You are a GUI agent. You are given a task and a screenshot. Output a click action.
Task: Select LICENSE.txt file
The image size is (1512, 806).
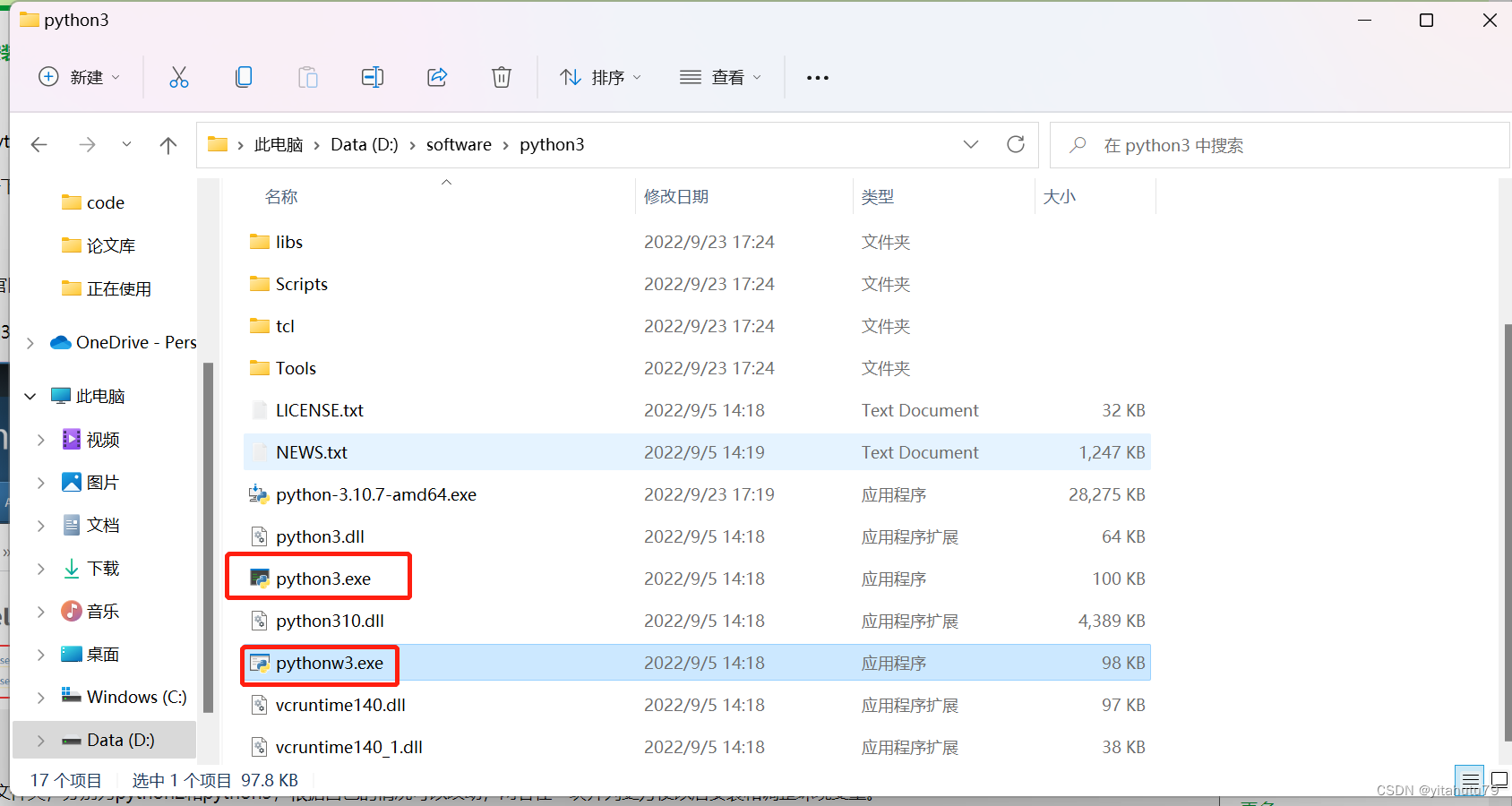[697, 410]
